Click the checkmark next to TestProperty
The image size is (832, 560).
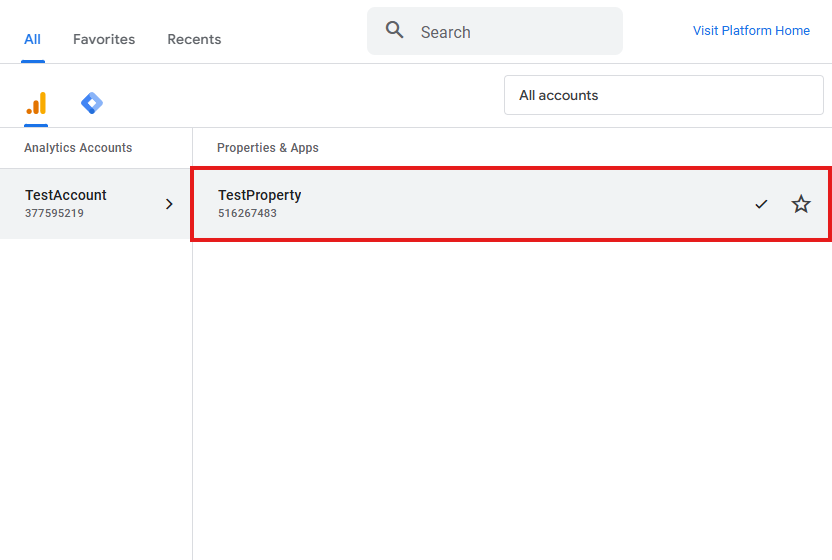pyautogui.click(x=761, y=204)
